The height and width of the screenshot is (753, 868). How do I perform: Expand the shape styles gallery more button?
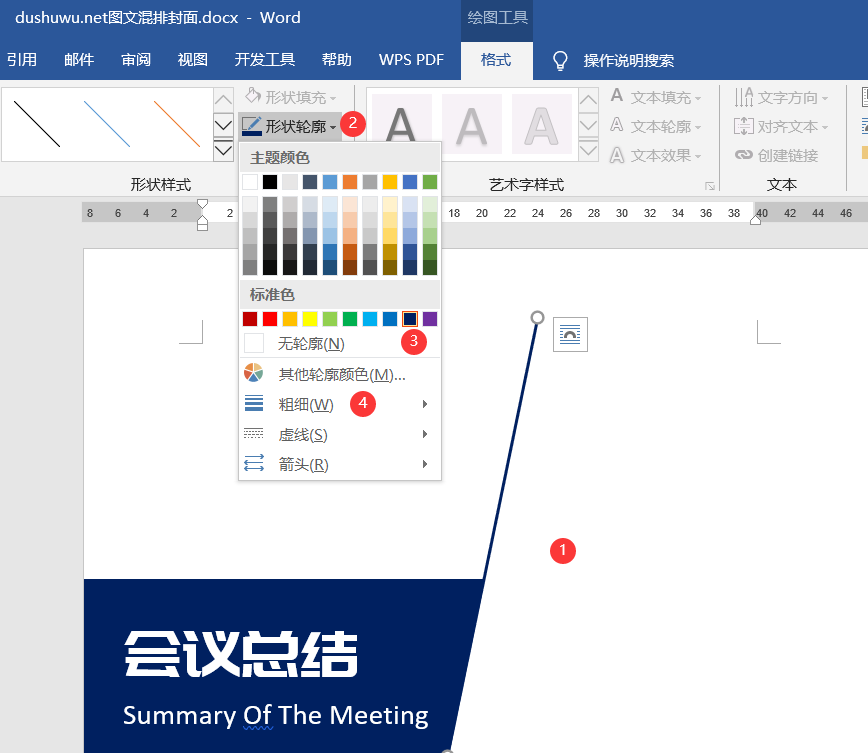tap(223, 150)
